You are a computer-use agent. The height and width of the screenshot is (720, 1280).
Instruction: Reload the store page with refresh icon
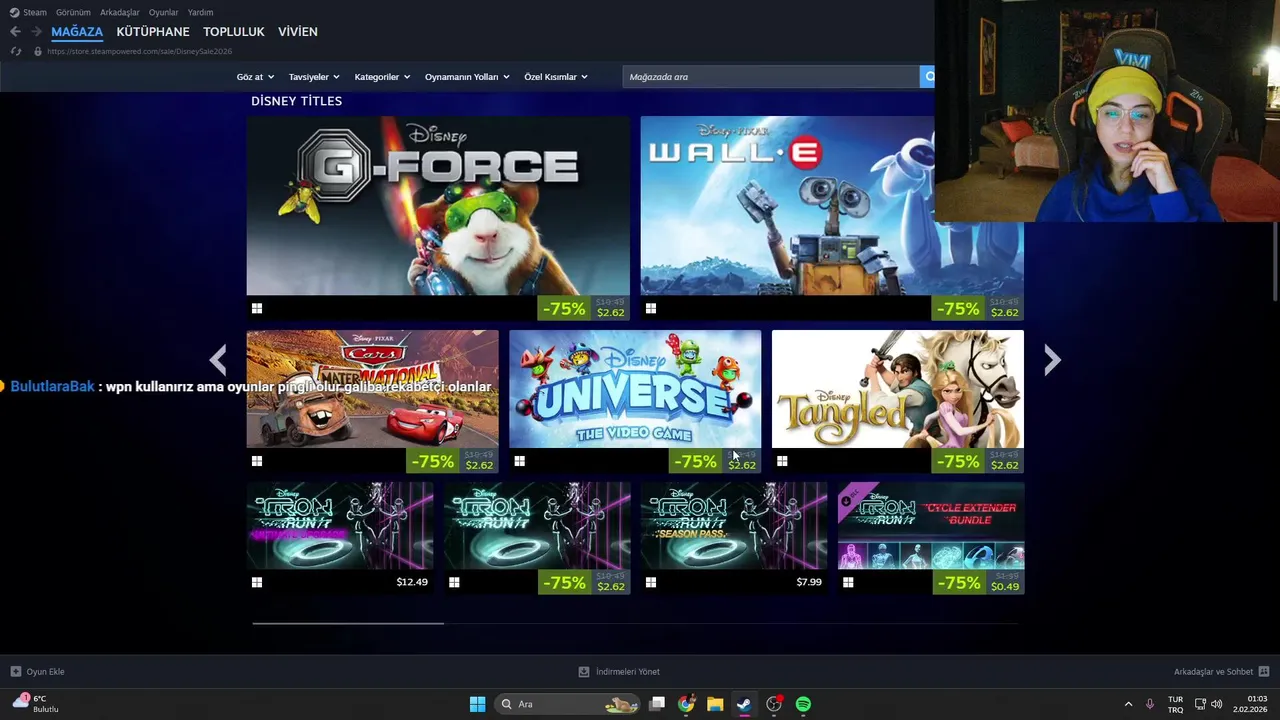point(15,51)
